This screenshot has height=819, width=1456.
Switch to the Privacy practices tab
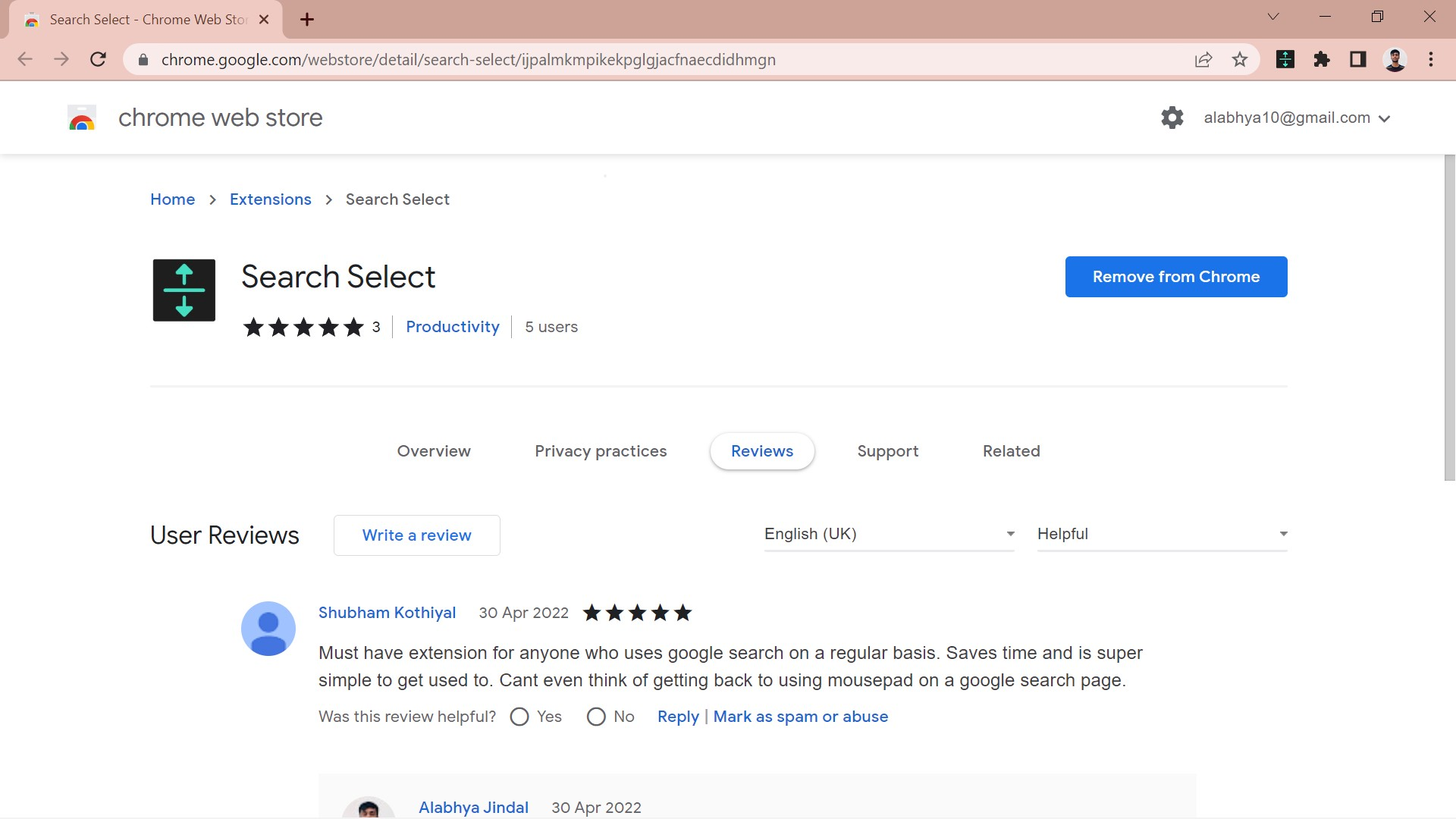pos(601,450)
